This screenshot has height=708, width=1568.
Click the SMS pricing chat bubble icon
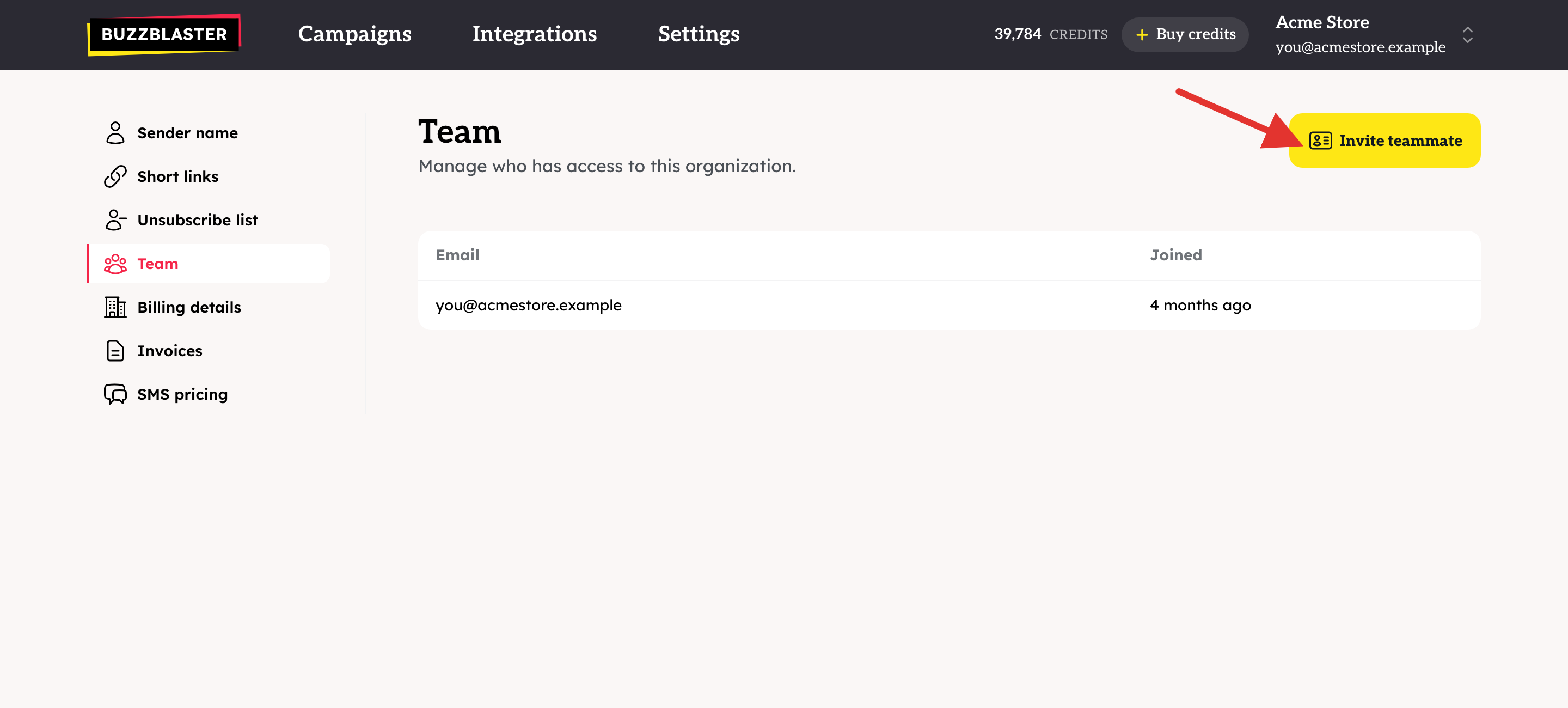tap(115, 394)
